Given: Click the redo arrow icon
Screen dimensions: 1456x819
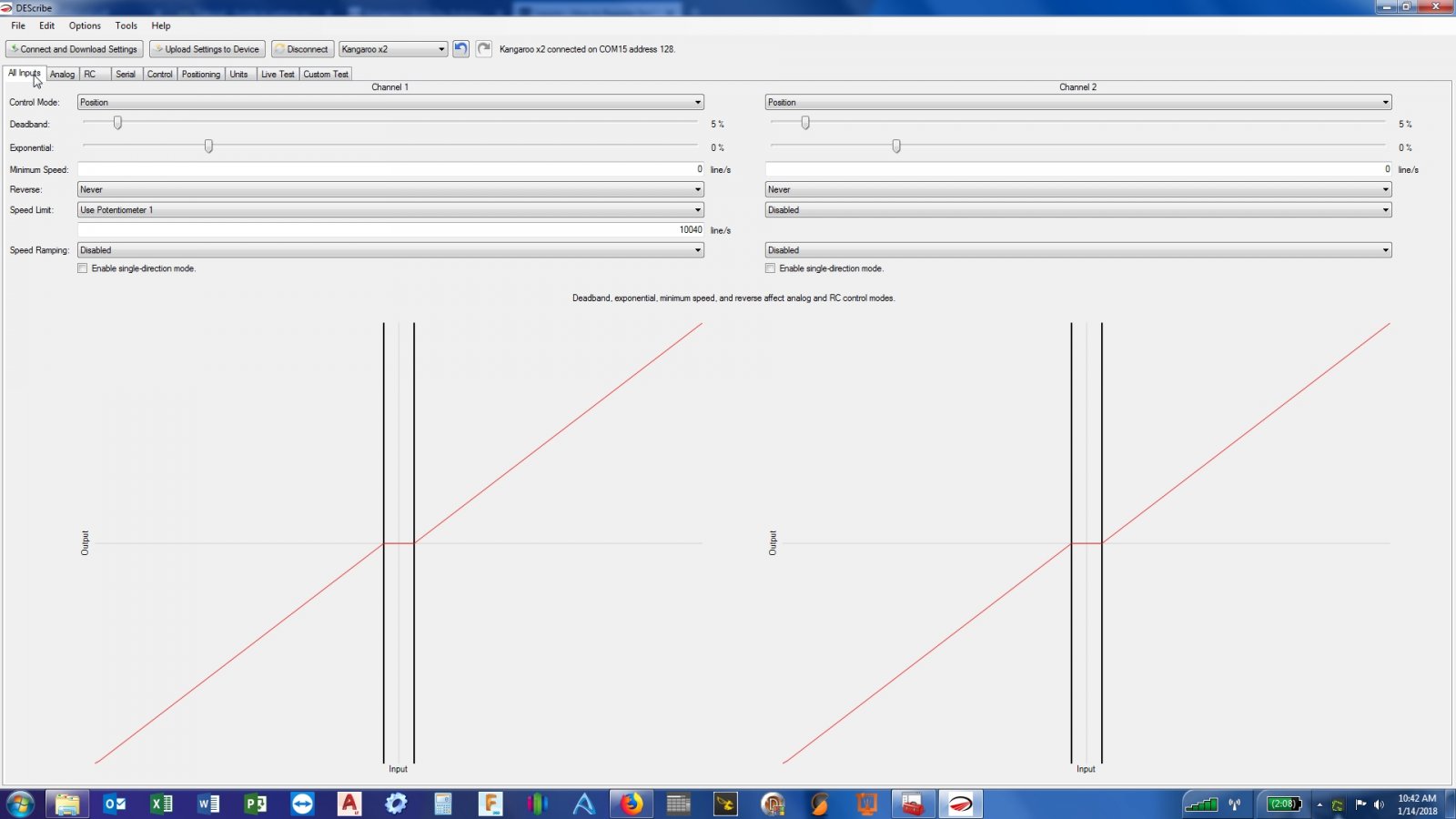Looking at the screenshot, I should coord(484,49).
